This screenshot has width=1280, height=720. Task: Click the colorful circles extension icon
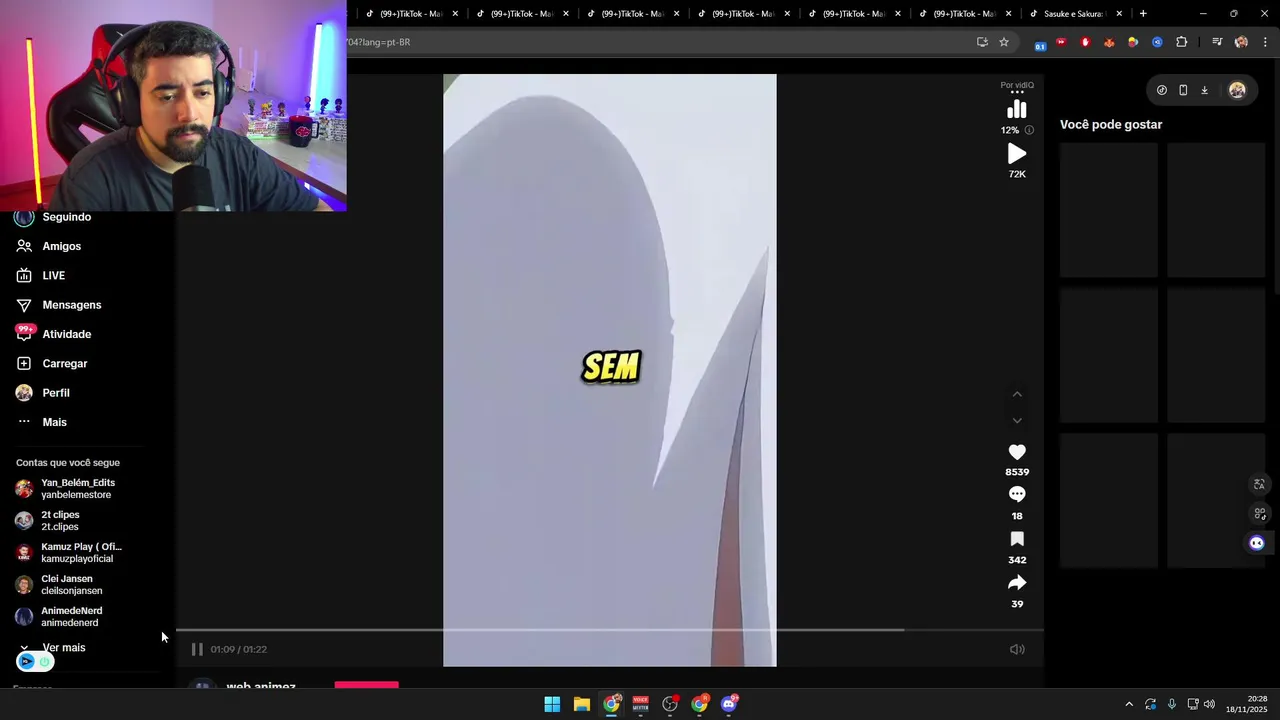pos(1133,42)
